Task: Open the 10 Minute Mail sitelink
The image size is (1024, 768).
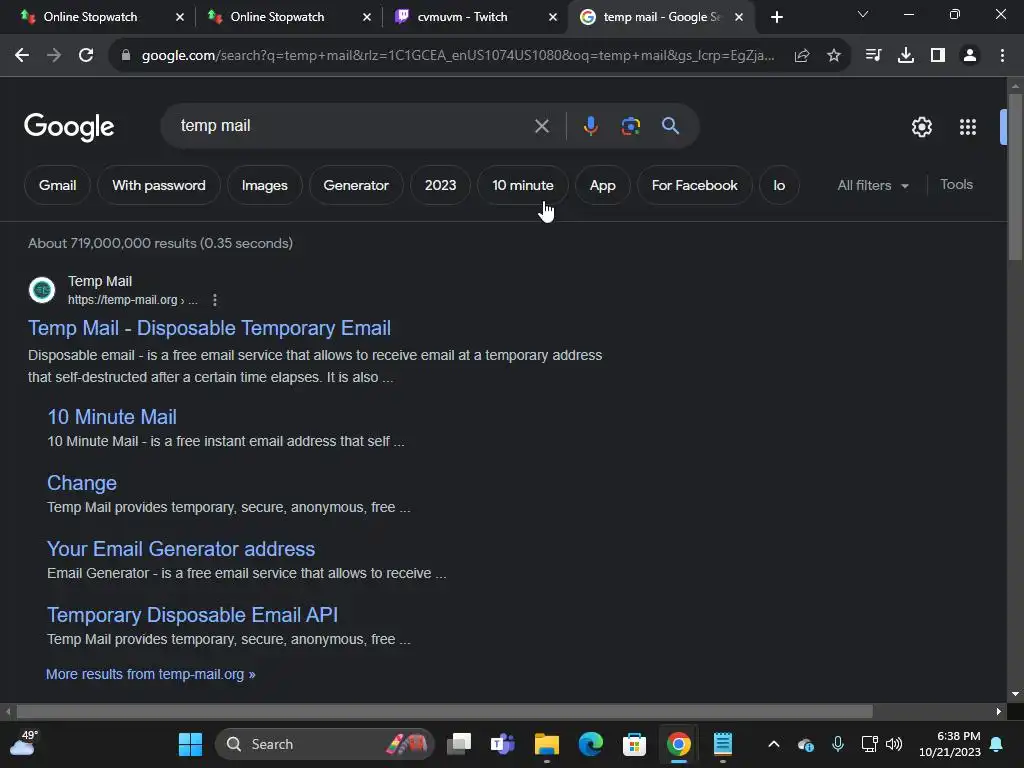Action: (x=112, y=417)
